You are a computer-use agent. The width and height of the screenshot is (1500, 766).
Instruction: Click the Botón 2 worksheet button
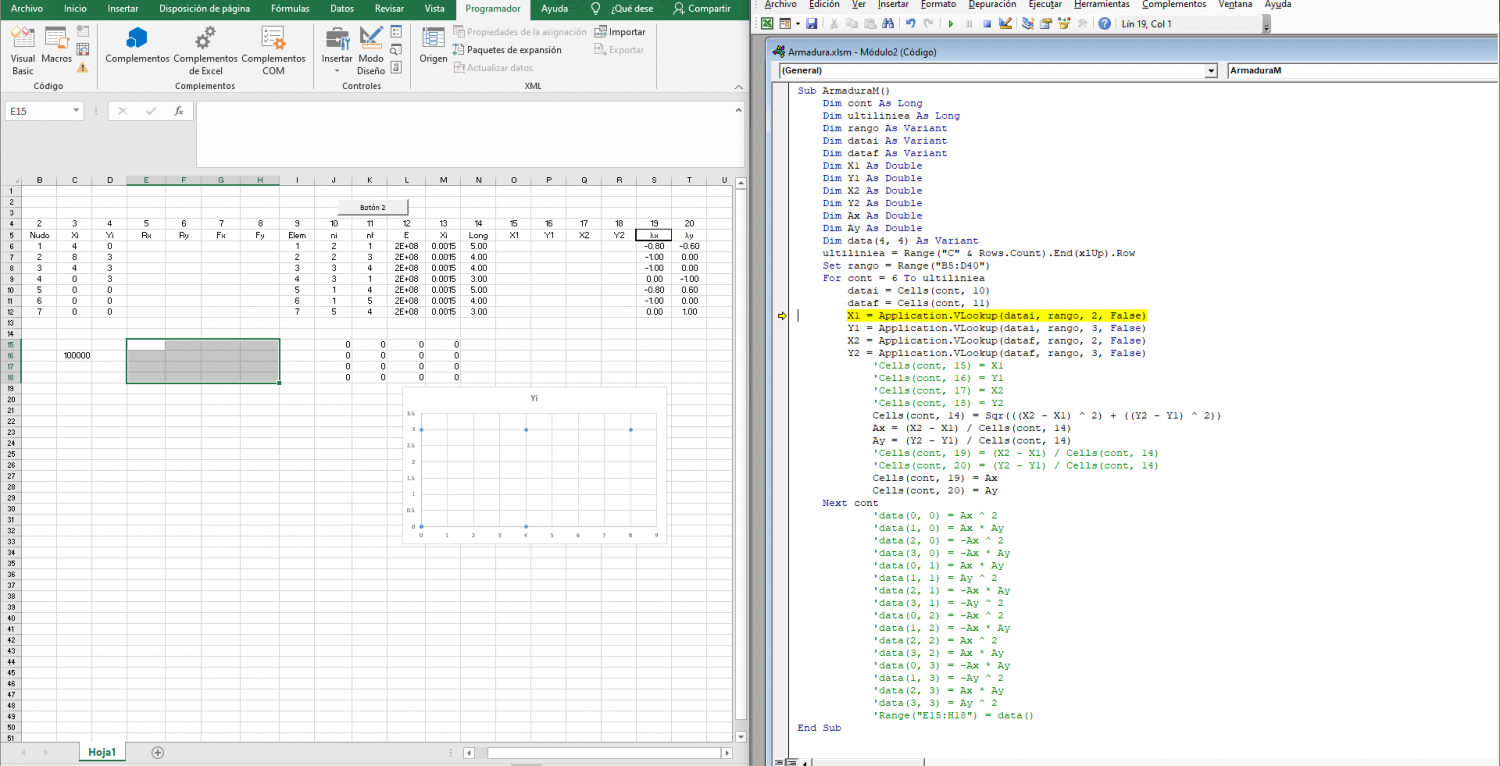373,207
